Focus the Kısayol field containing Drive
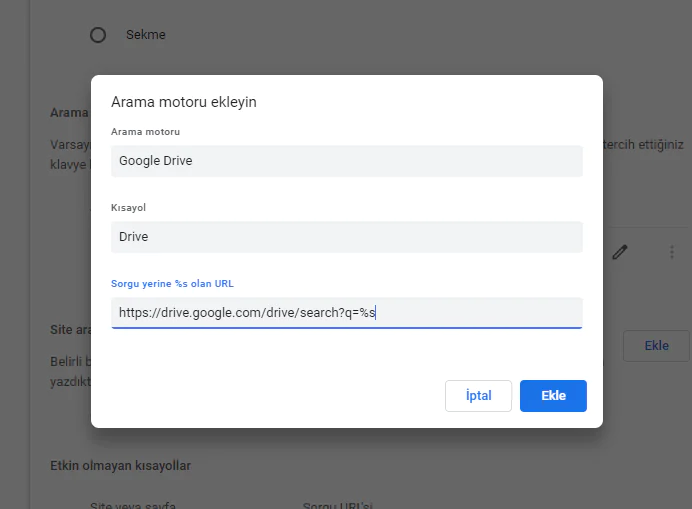 346,237
